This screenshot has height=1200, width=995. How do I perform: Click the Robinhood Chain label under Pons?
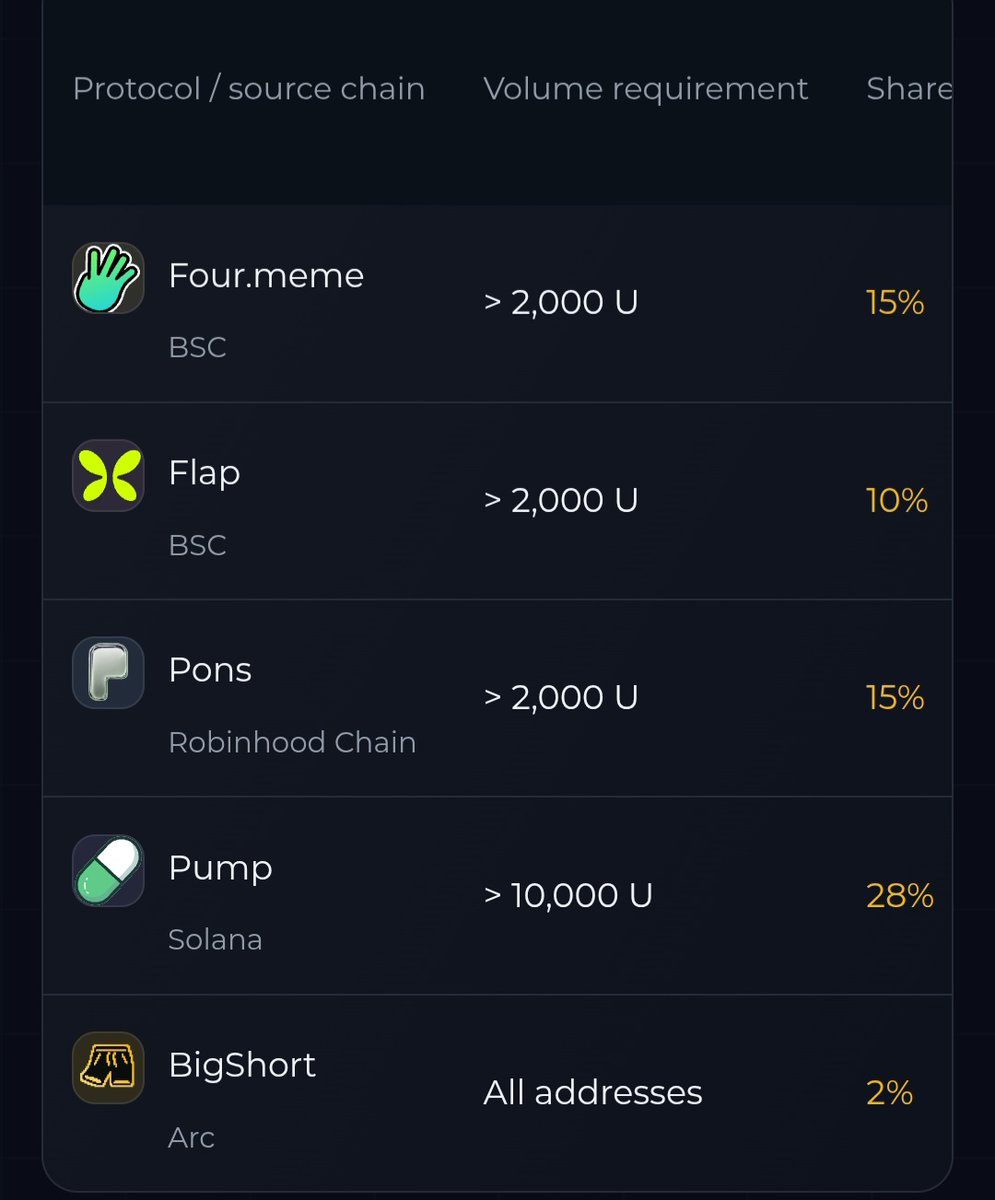292,742
